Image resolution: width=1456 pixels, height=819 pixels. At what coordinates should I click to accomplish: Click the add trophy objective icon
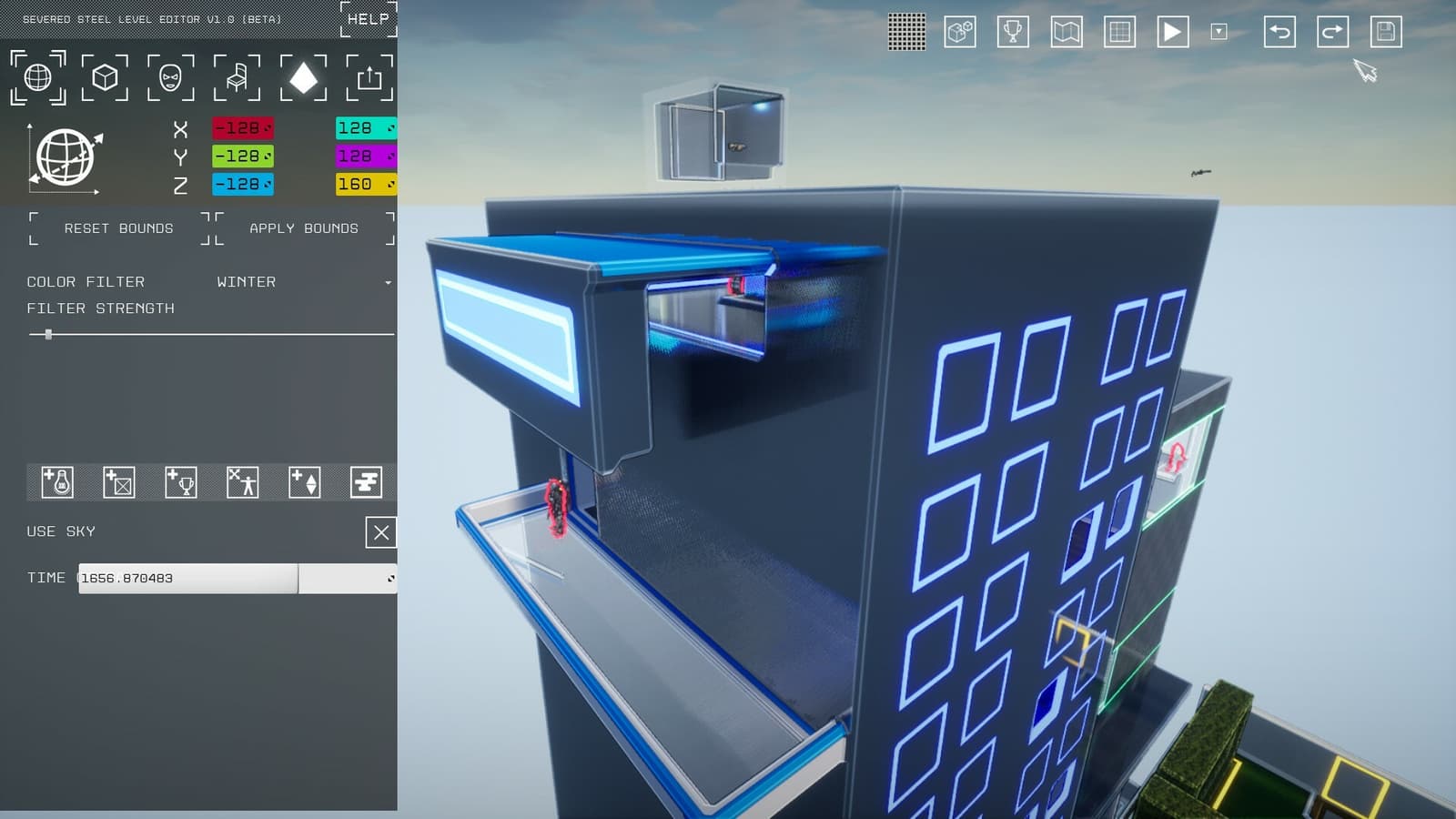pyautogui.click(x=181, y=482)
